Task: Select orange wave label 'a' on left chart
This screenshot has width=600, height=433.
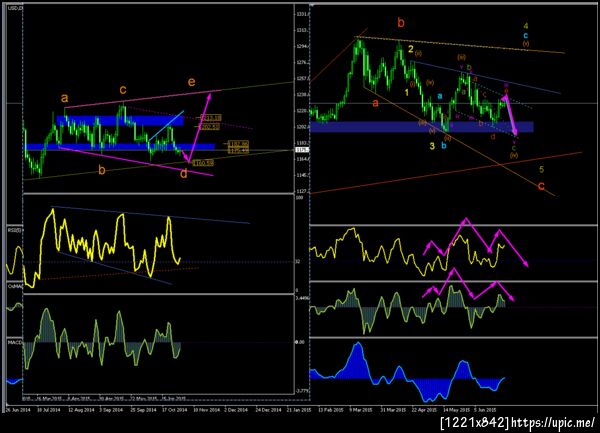Action: tap(65, 98)
